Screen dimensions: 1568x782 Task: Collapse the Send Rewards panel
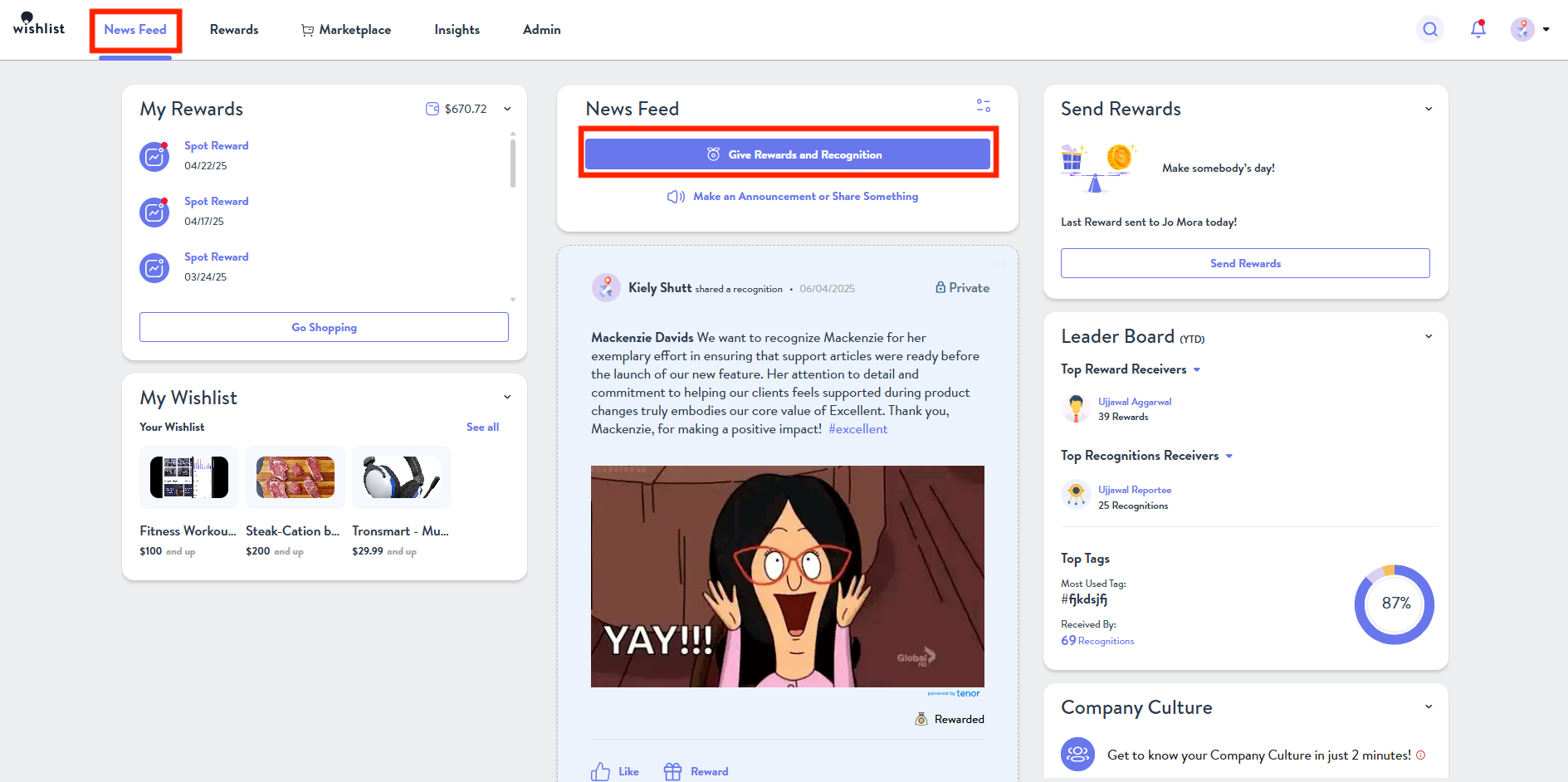(1429, 109)
